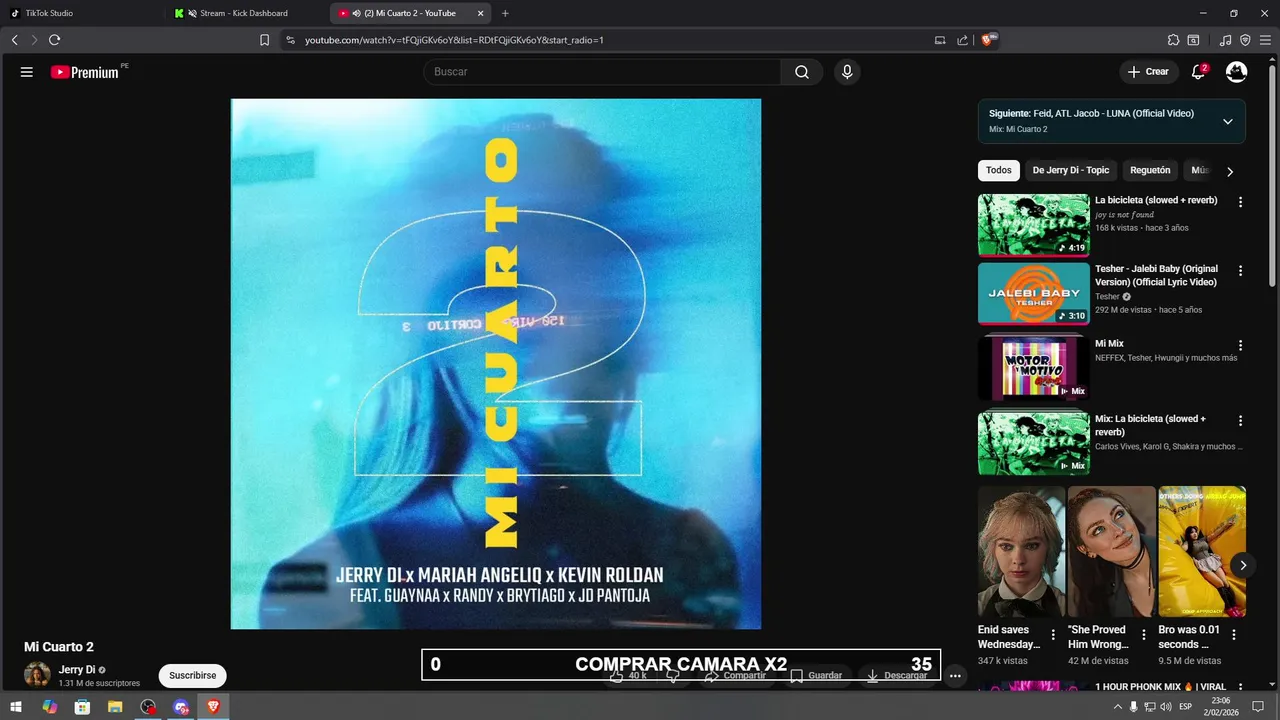Viewport: 1280px width, 720px height.
Task: Reload the current page
Action: tap(54, 40)
